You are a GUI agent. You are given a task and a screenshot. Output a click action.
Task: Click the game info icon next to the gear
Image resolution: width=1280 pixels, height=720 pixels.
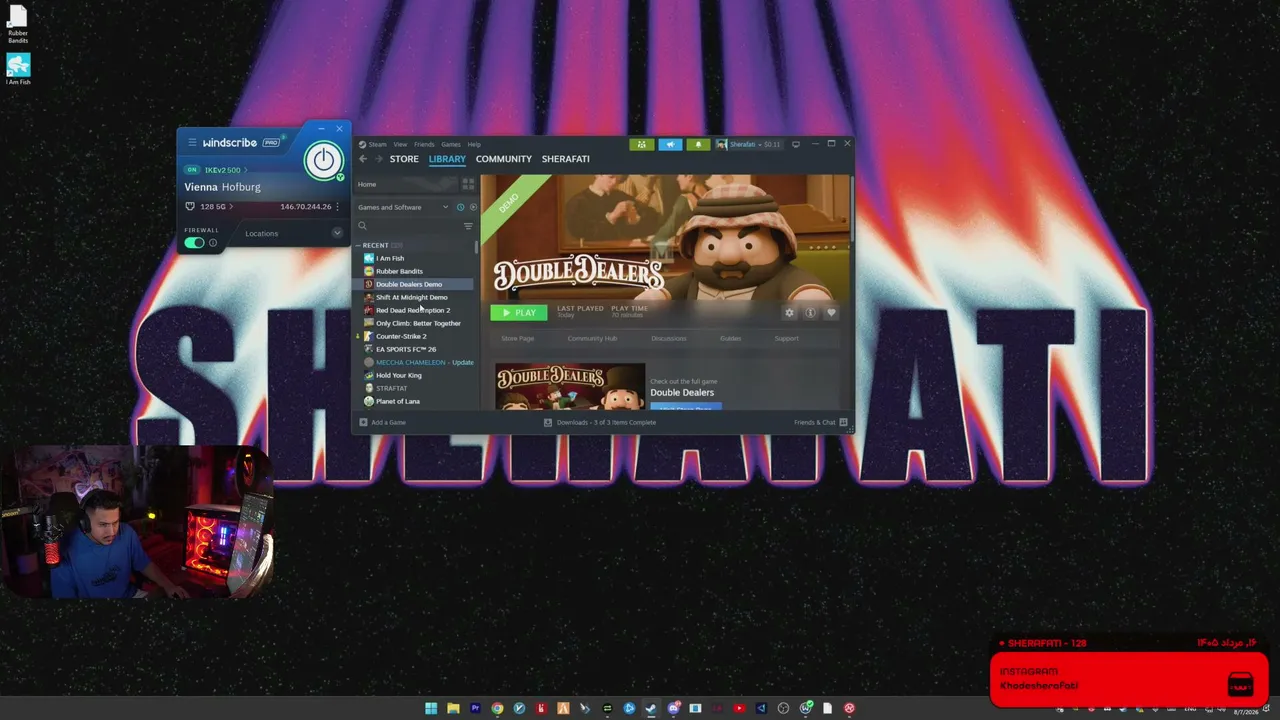(x=810, y=313)
